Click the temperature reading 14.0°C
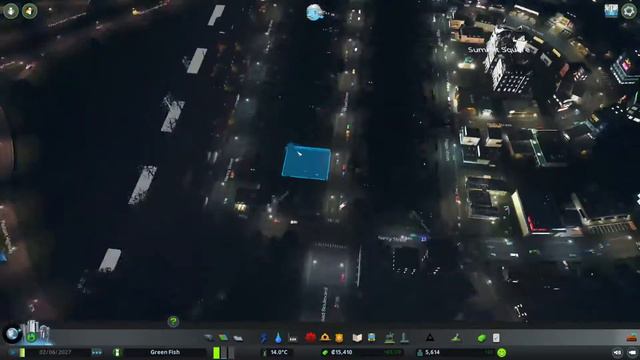 pos(279,352)
